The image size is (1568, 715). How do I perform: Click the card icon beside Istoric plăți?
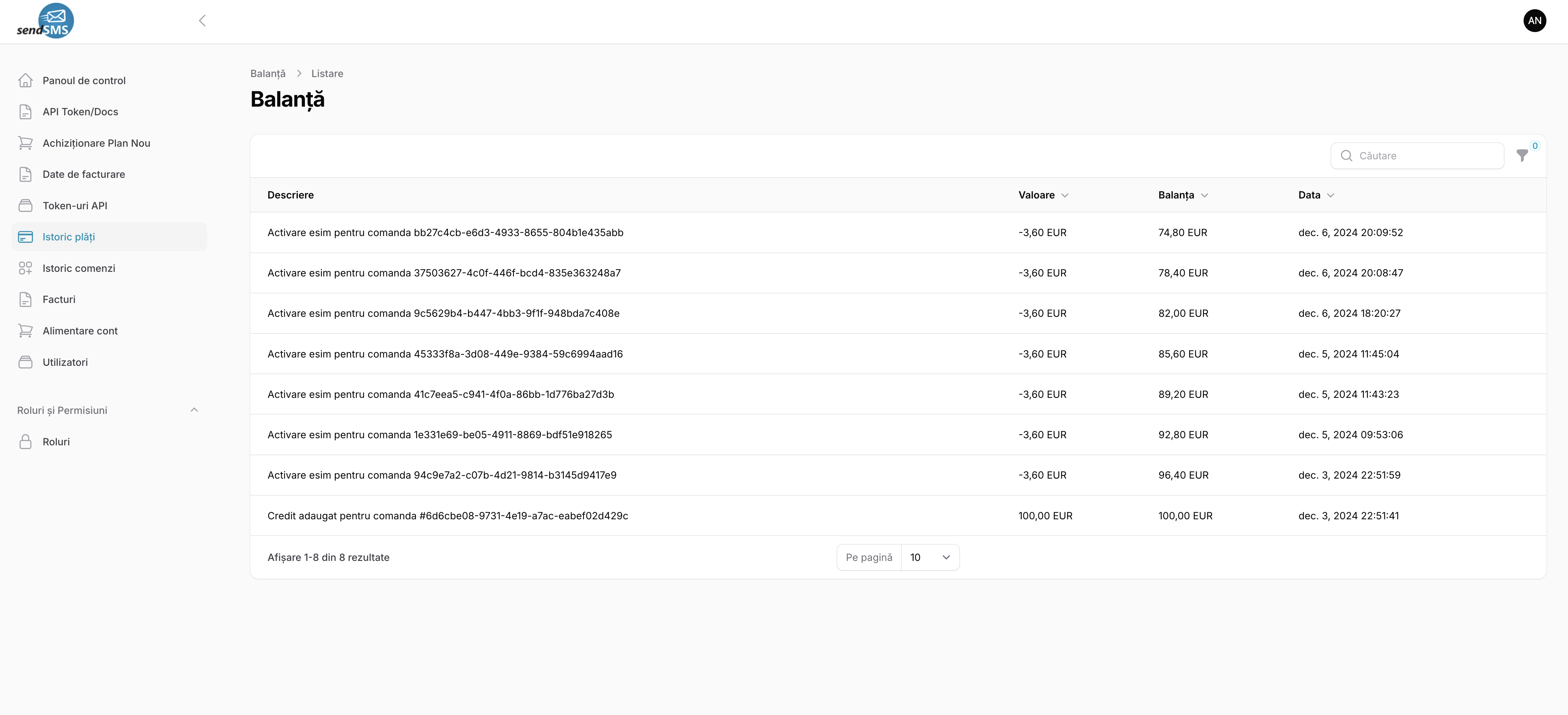26,237
